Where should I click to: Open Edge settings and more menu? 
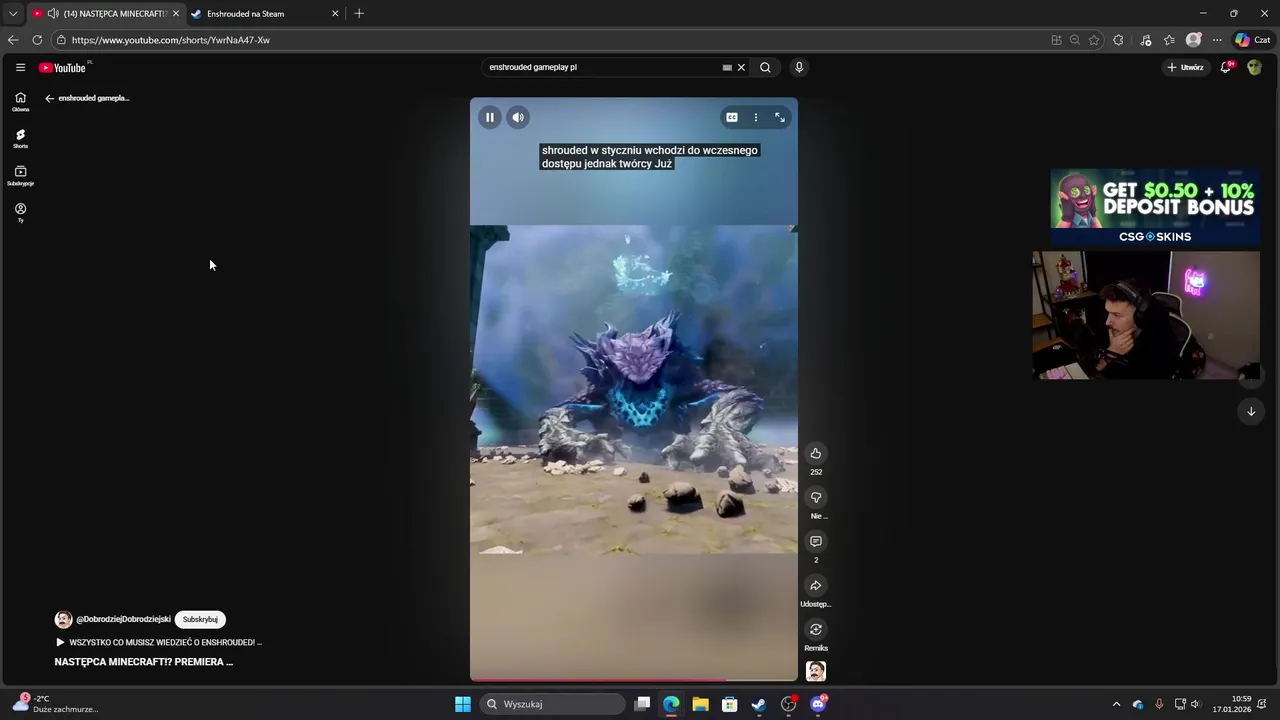[x=1217, y=40]
